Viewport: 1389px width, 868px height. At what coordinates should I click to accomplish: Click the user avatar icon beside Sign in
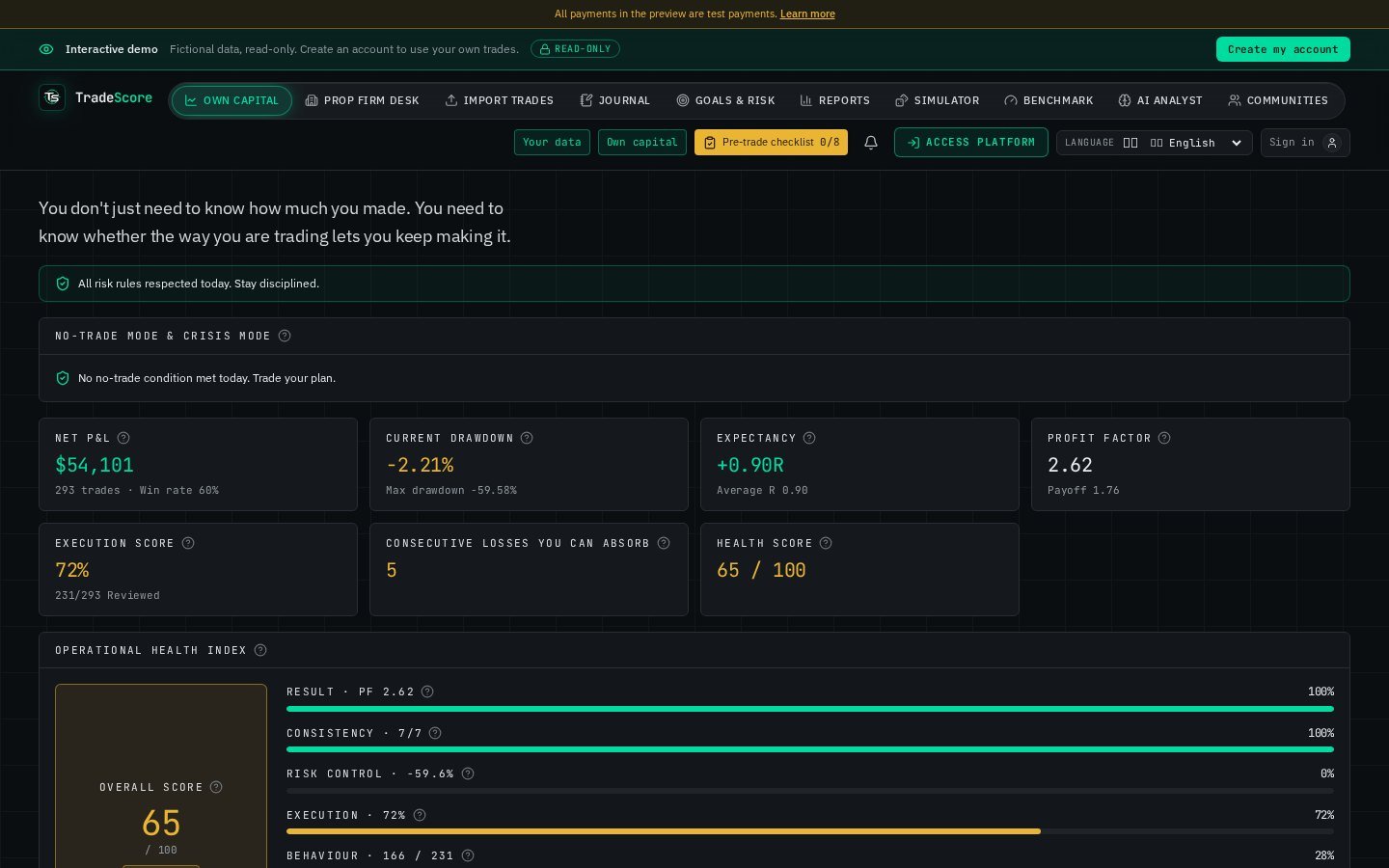1332,143
